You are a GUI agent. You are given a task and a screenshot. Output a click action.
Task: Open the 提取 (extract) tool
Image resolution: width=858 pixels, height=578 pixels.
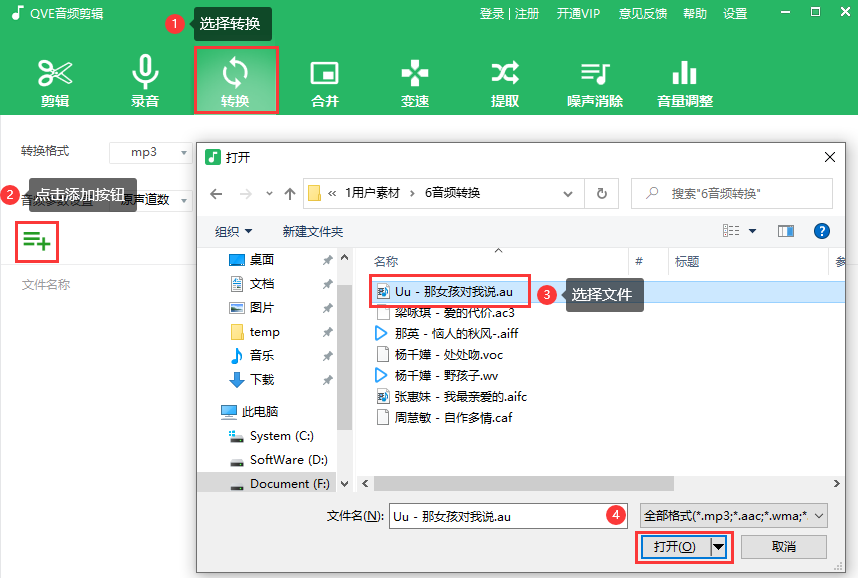coord(505,81)
